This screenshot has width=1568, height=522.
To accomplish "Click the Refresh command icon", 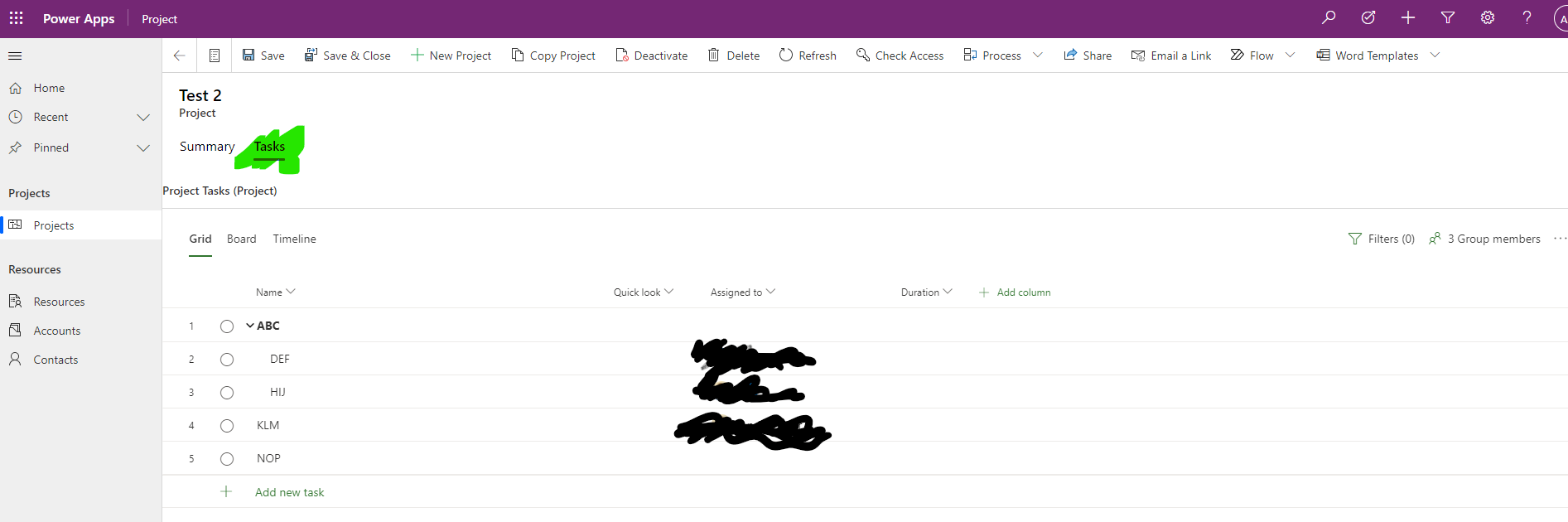I will (x=786, y=55).
